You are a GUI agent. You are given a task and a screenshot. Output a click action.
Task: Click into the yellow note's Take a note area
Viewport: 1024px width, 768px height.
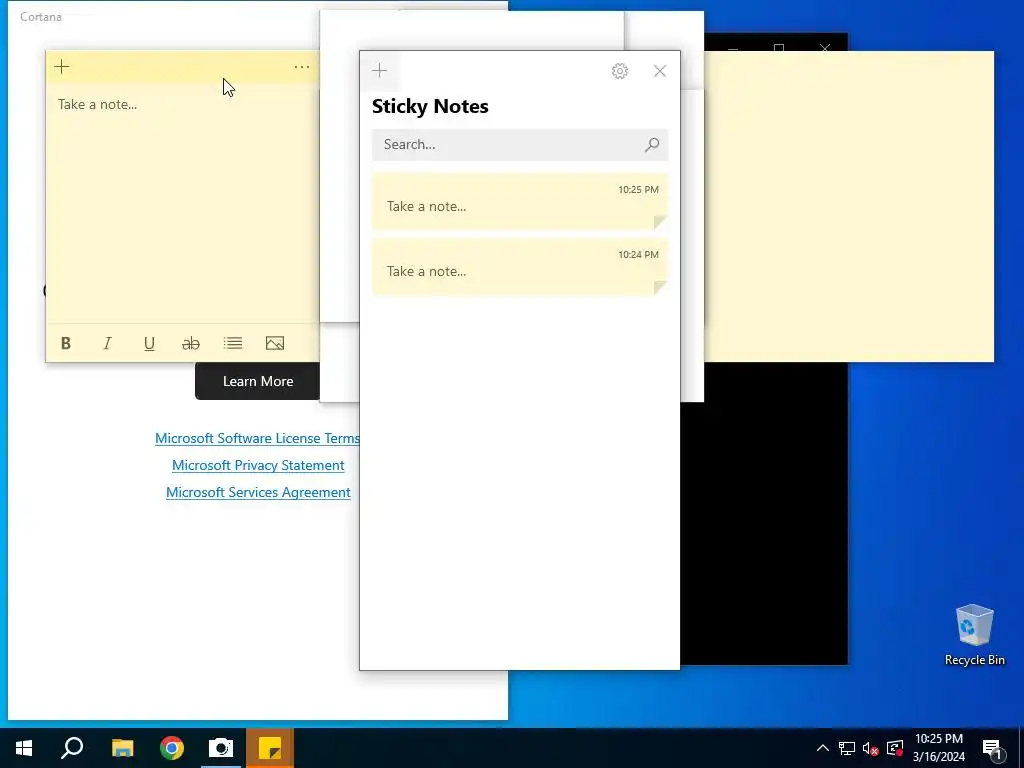click(183, 202)
